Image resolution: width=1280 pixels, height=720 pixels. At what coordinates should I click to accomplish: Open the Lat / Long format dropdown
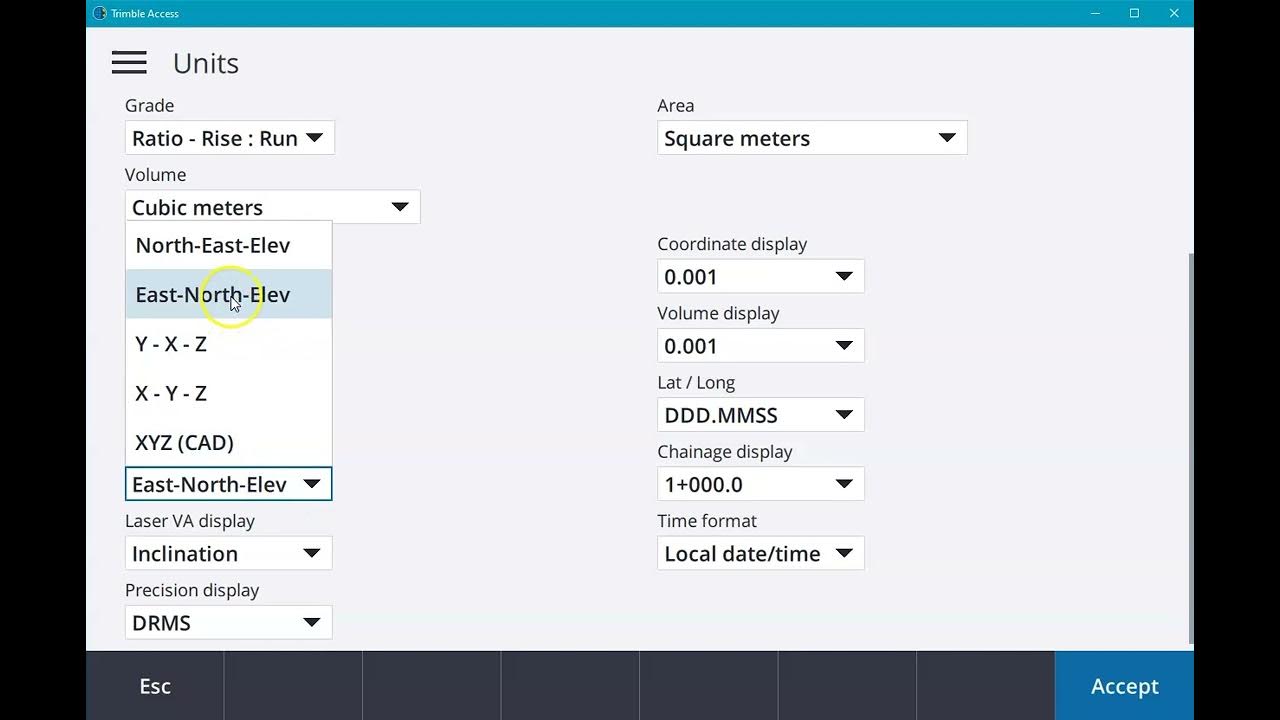[x=760, y=415]
